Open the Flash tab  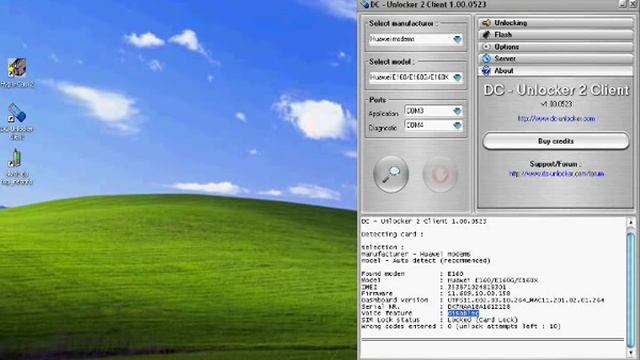pos(556,35)
